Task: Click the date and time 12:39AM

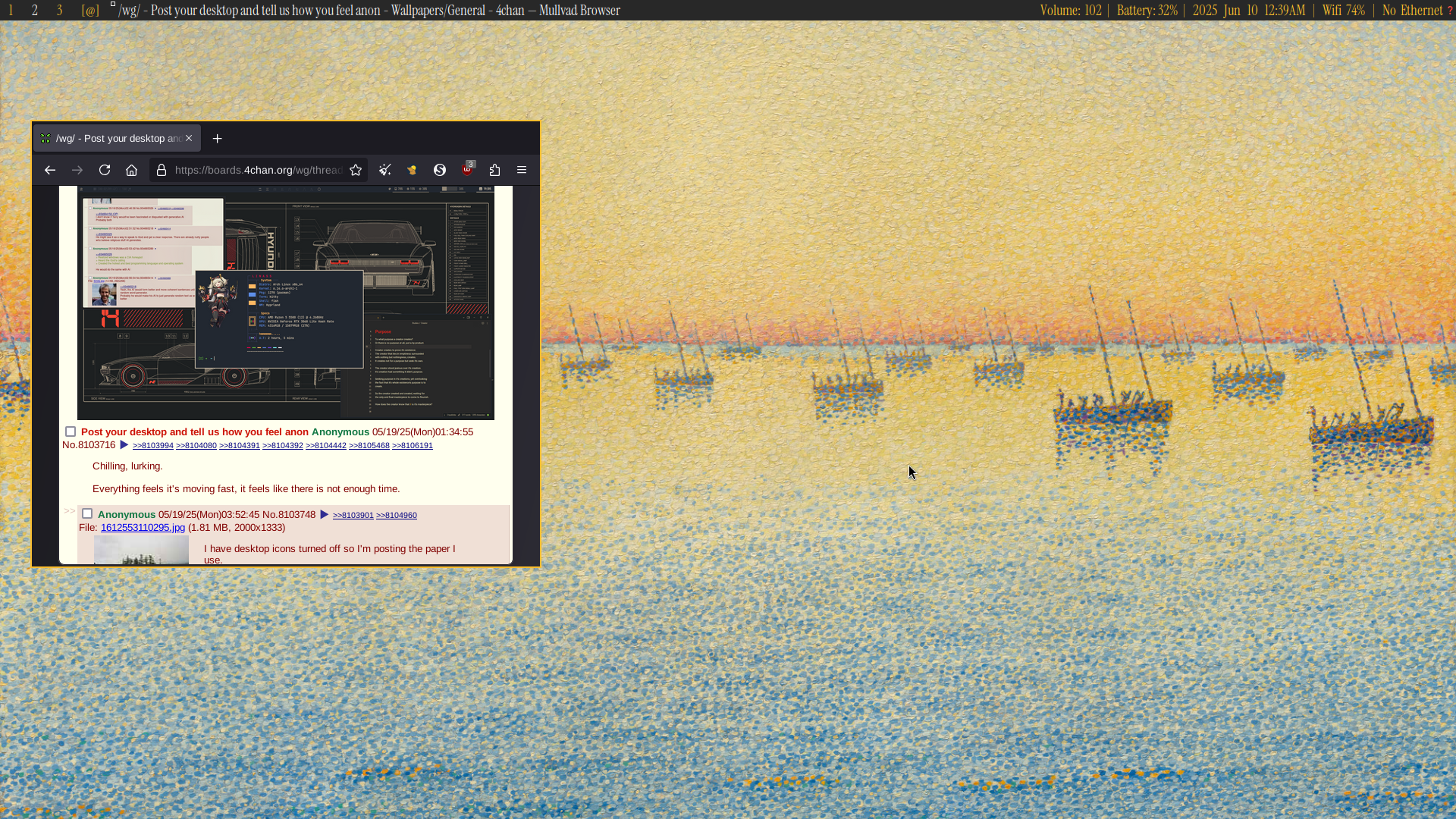Action: [1249, 11]
